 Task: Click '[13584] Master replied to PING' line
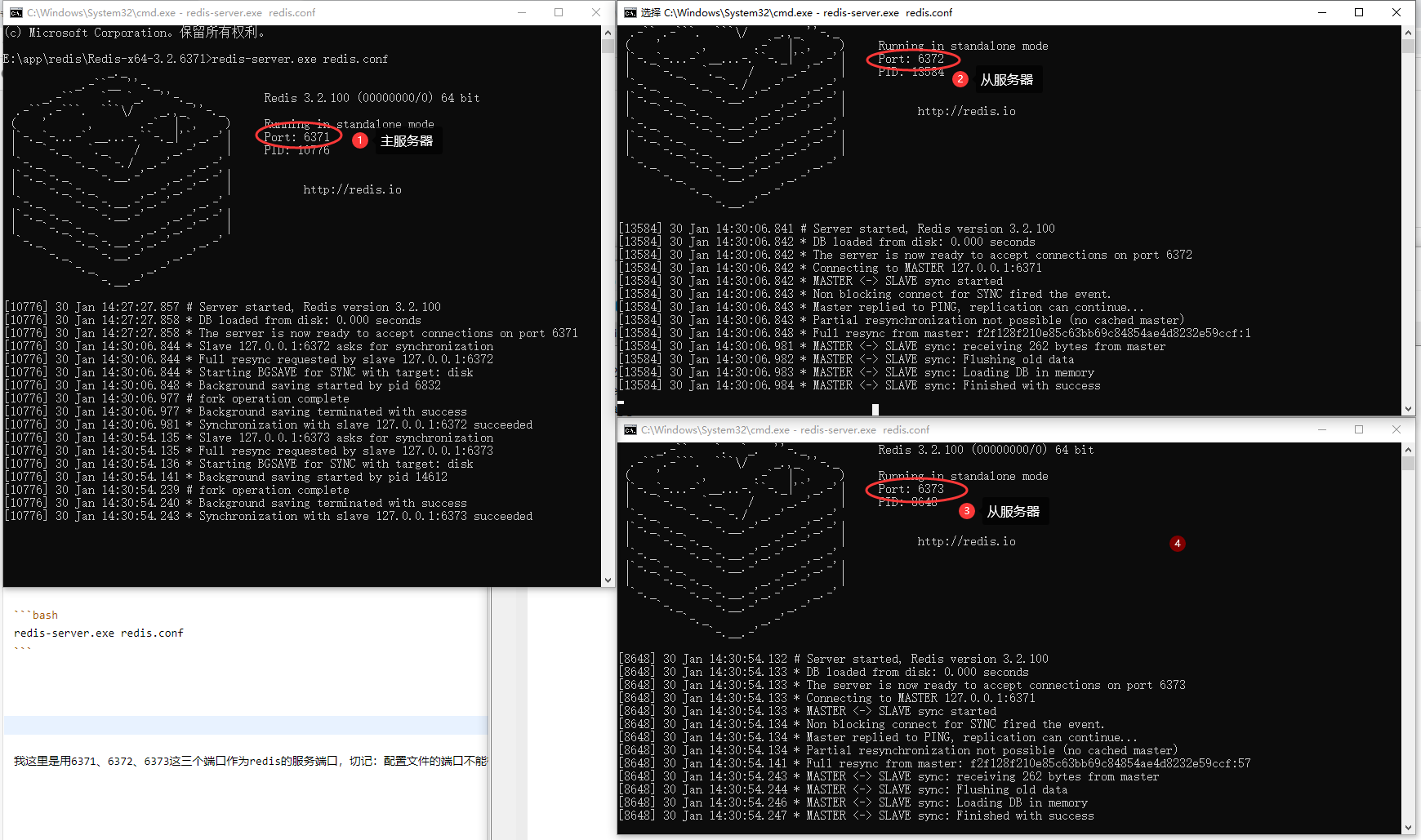(x=881, y=307)
